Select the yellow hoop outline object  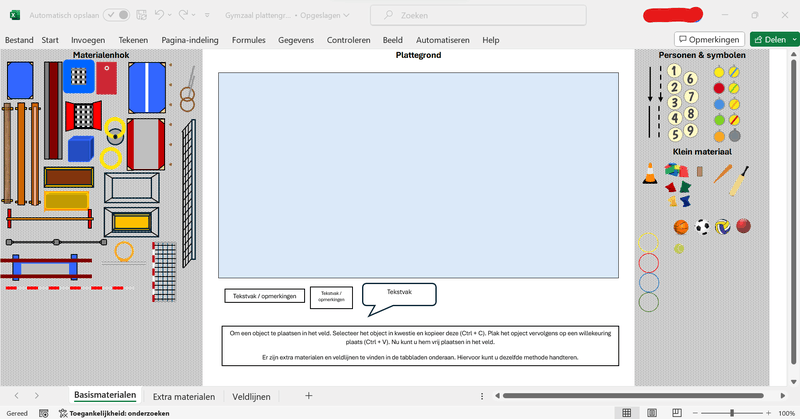[x=648, y=243]
